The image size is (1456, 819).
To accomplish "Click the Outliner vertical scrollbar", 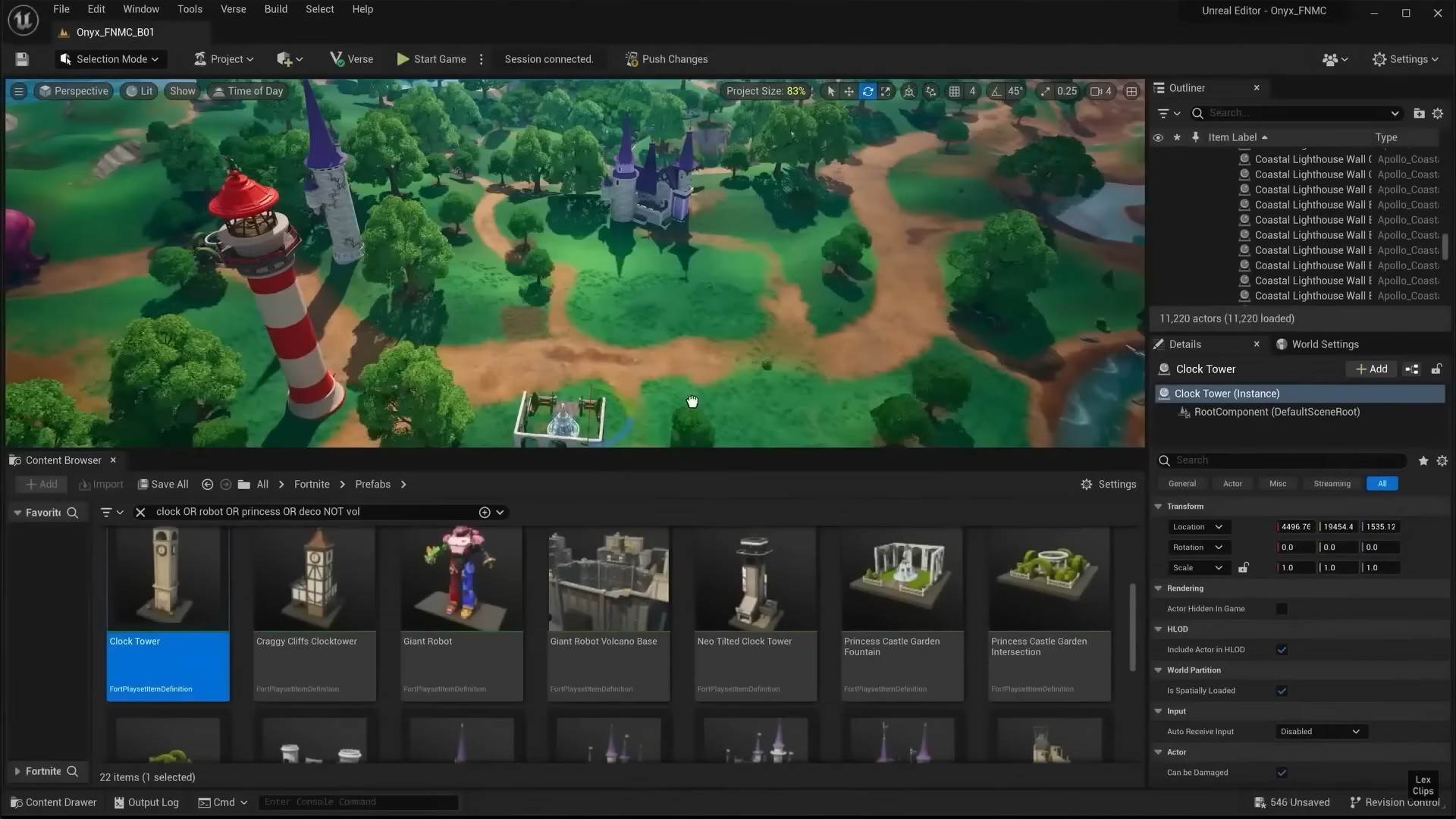I will pyautogui.click(x=1445, y=247).
